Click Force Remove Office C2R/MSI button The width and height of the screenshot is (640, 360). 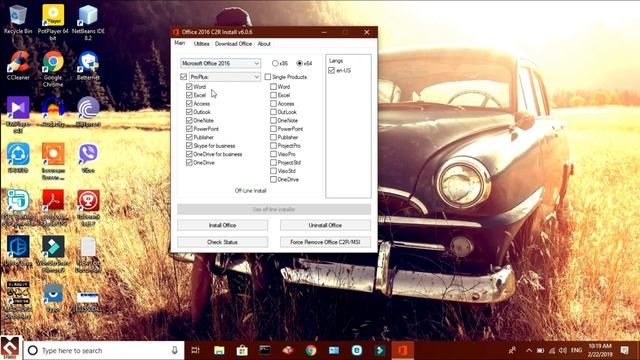pyautogui.click(x=325, y=242)
